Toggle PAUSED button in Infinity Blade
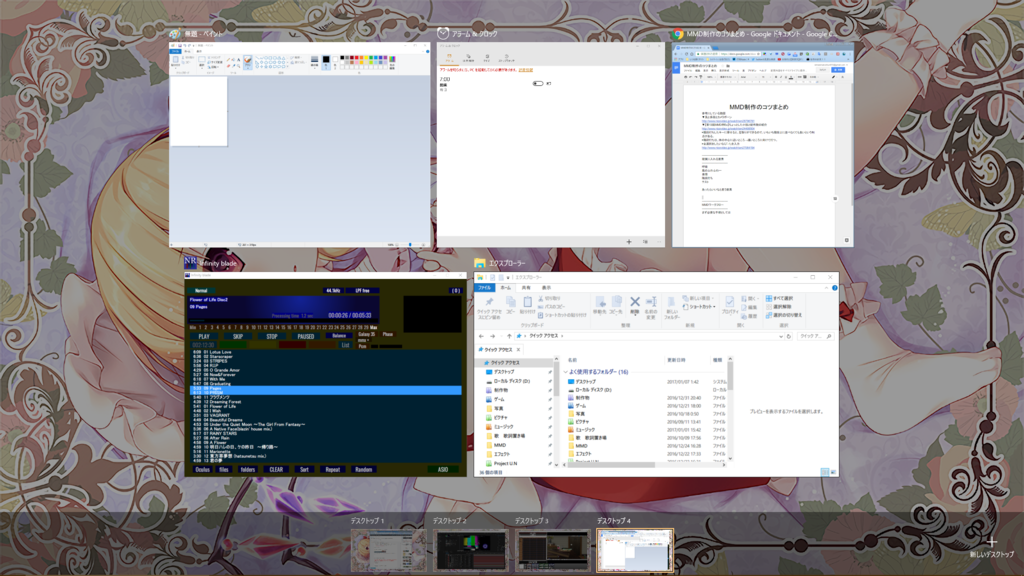This screenshot has width=1024, height=576. pos(306,336)
